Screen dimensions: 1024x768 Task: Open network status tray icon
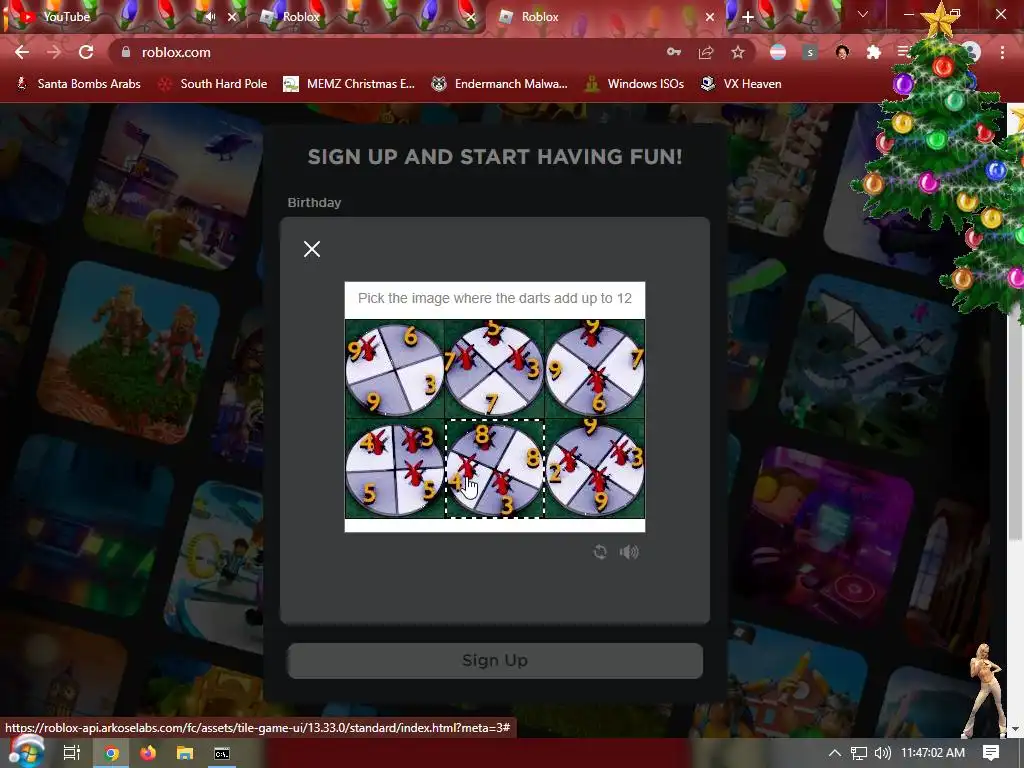click(859, 753)
